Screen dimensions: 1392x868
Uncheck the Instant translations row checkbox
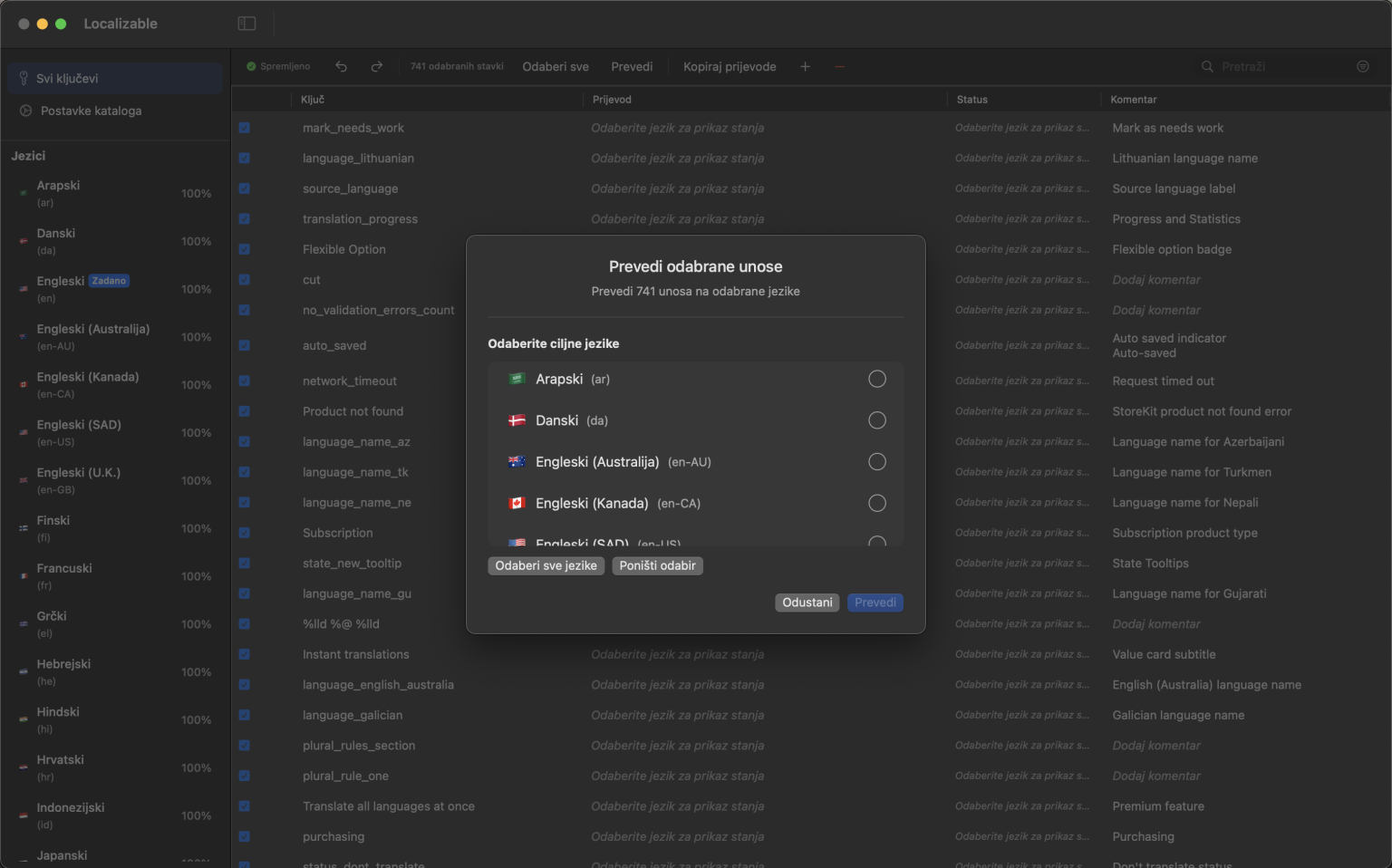pyautogui.click(x=245, y=654)
